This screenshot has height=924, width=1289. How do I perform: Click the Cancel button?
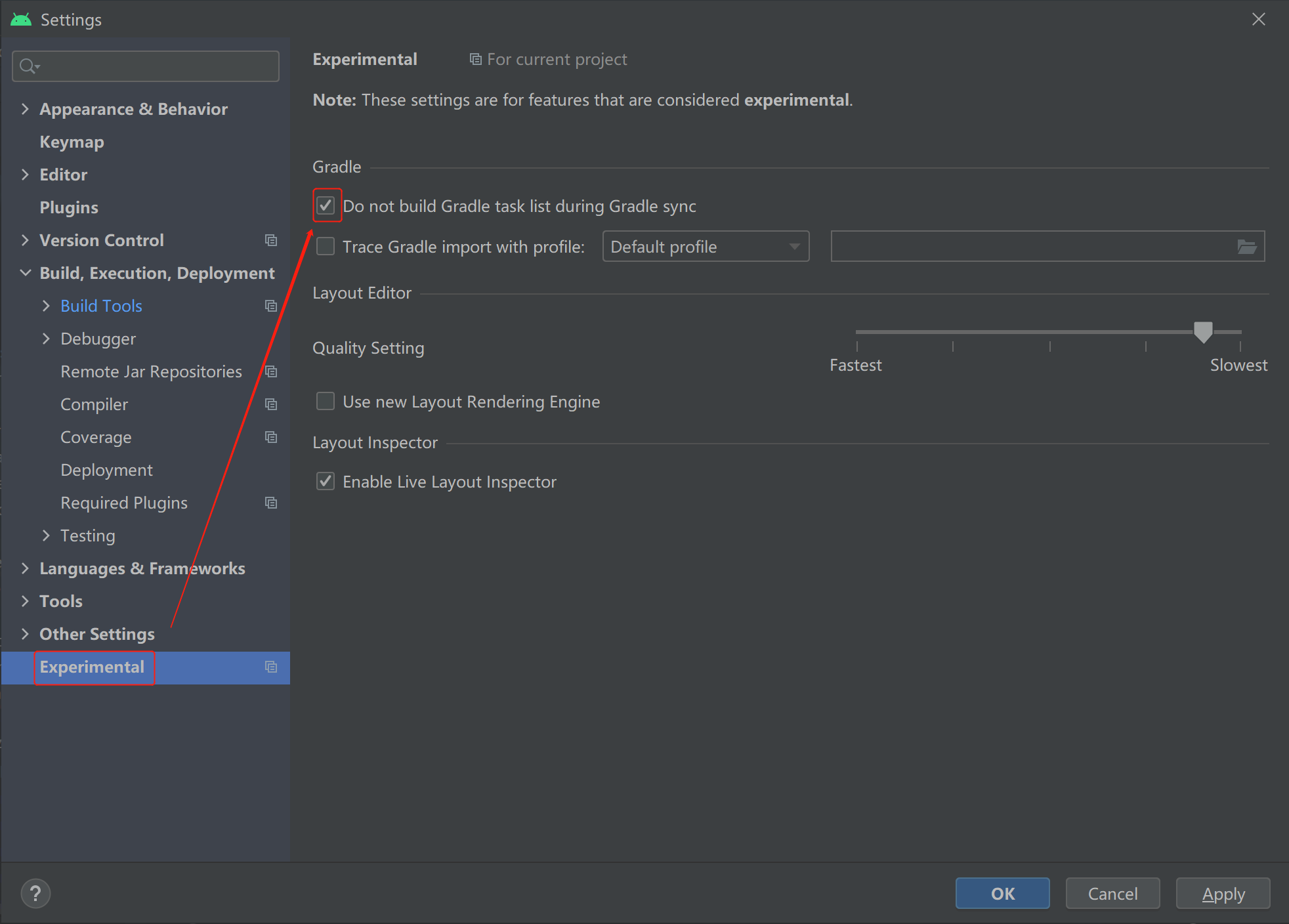(1112, 894)
